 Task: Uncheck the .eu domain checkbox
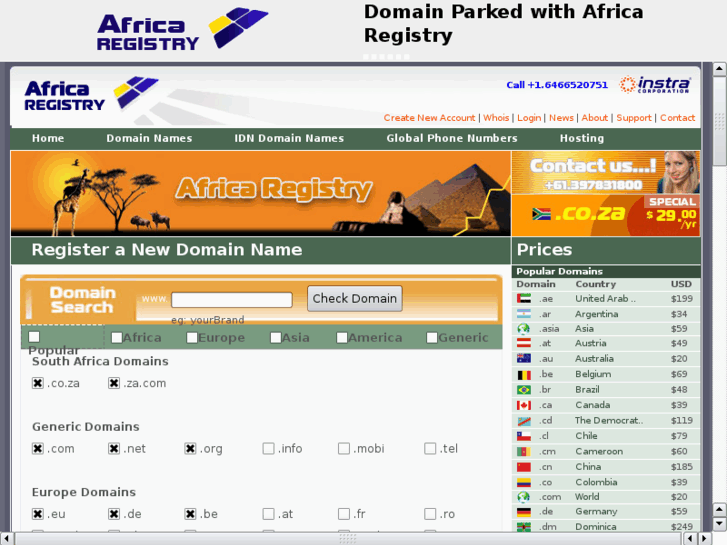tap(38, 514)
